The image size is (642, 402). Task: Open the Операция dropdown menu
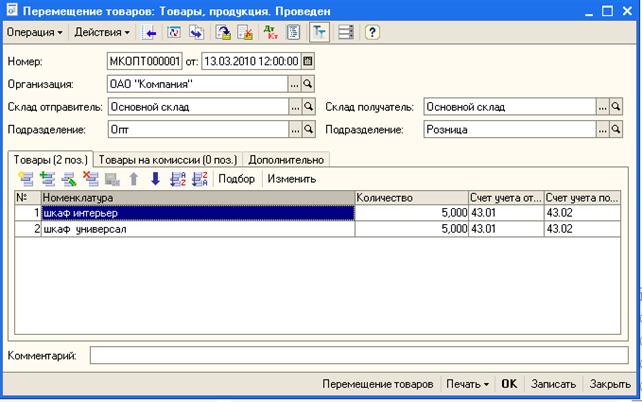pyautogui.click(x=34, y=32)
